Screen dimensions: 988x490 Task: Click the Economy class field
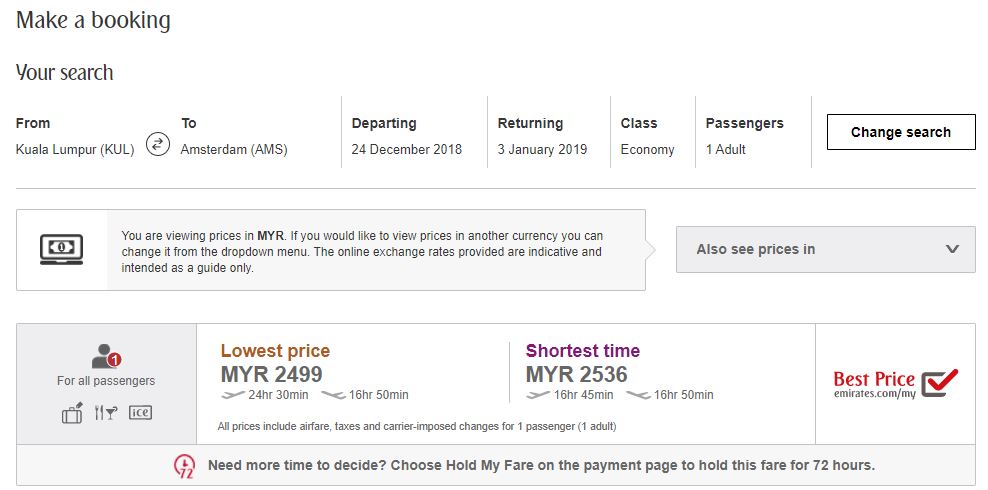coord(647,150)
